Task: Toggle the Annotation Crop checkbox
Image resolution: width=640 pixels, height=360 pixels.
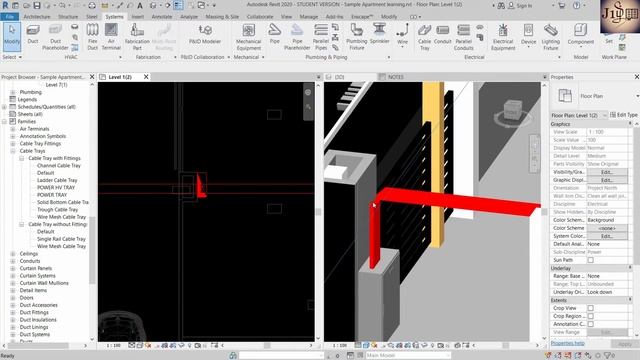Action: 590,324
